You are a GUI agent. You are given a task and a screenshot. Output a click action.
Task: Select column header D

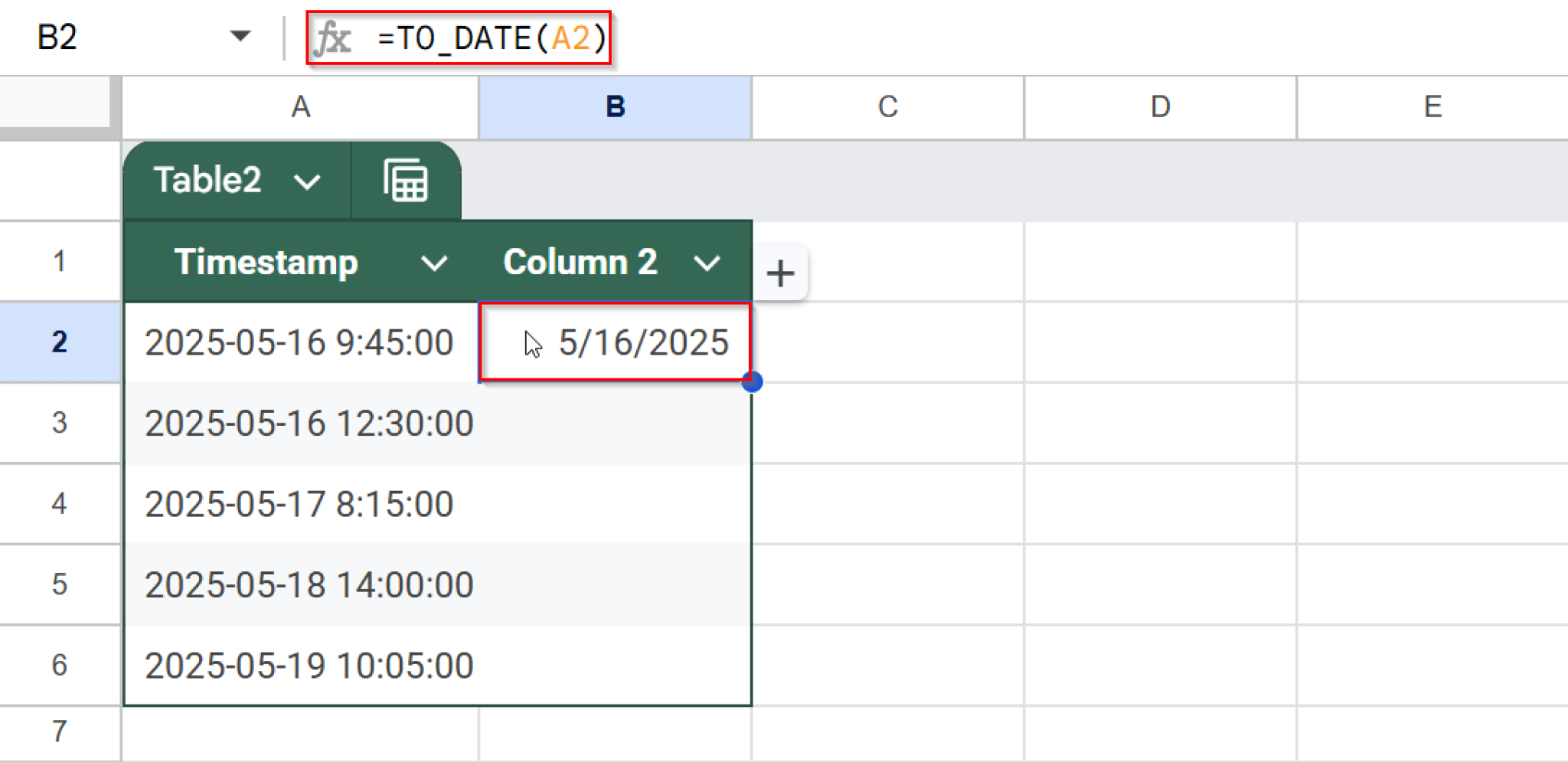click(1158, 106)
